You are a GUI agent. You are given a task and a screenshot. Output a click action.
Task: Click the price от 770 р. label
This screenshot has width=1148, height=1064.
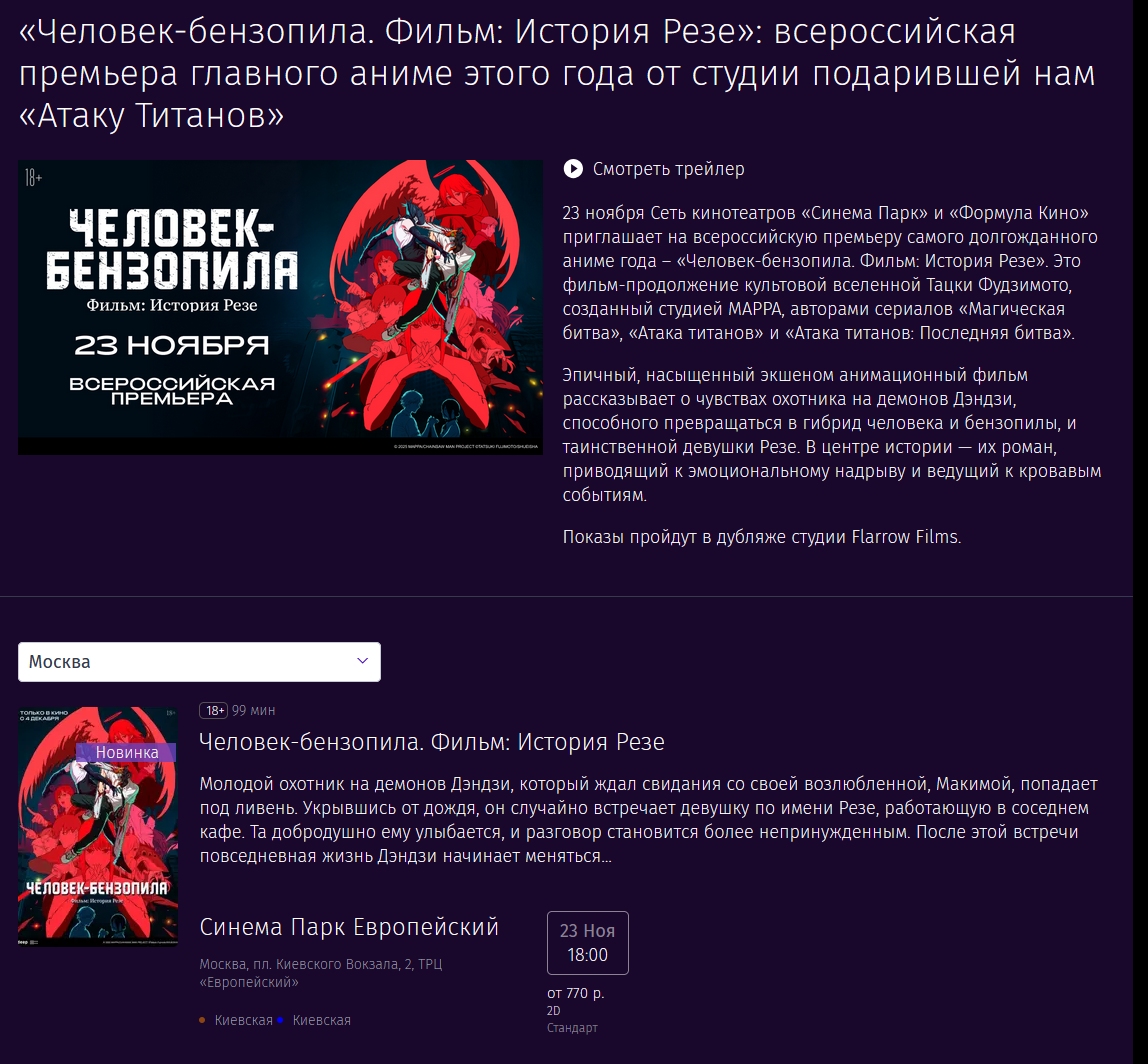click(x=575, y=993)
